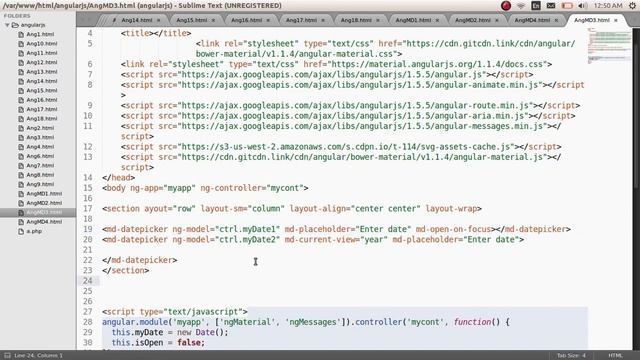Open Ang6.html from the sidebar

click(40, 156)
